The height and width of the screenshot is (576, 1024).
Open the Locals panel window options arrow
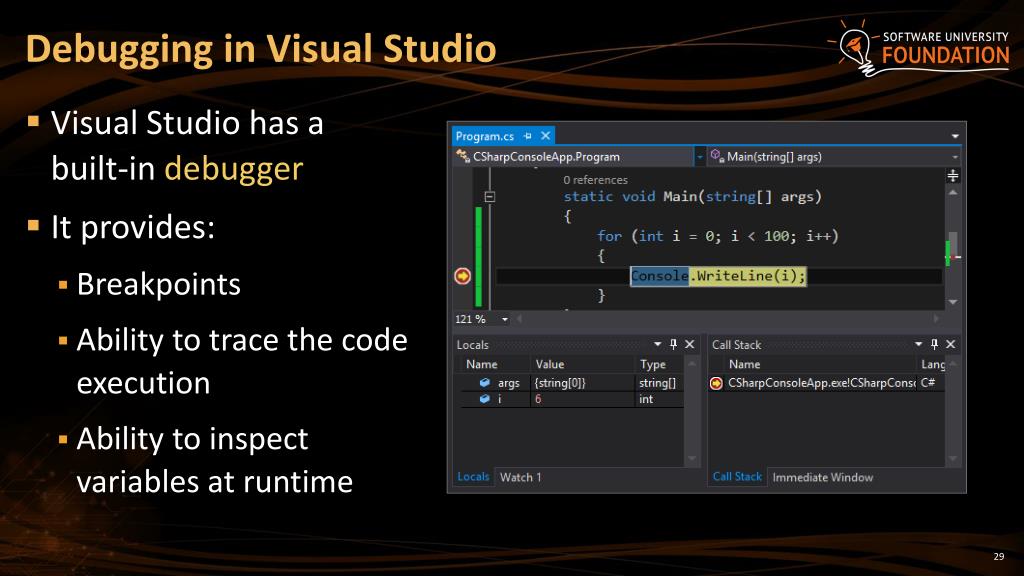pyautogui.click(x=657, y=344)
